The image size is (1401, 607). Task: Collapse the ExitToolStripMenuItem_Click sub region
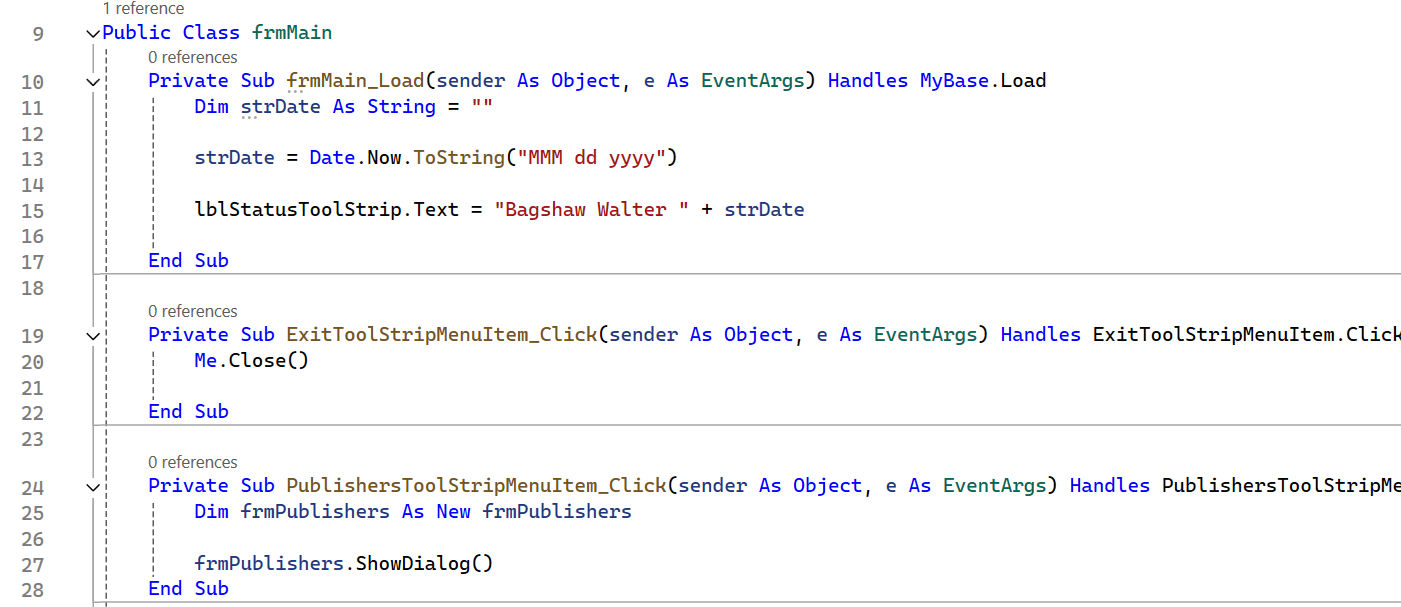(x=93, y=336)
